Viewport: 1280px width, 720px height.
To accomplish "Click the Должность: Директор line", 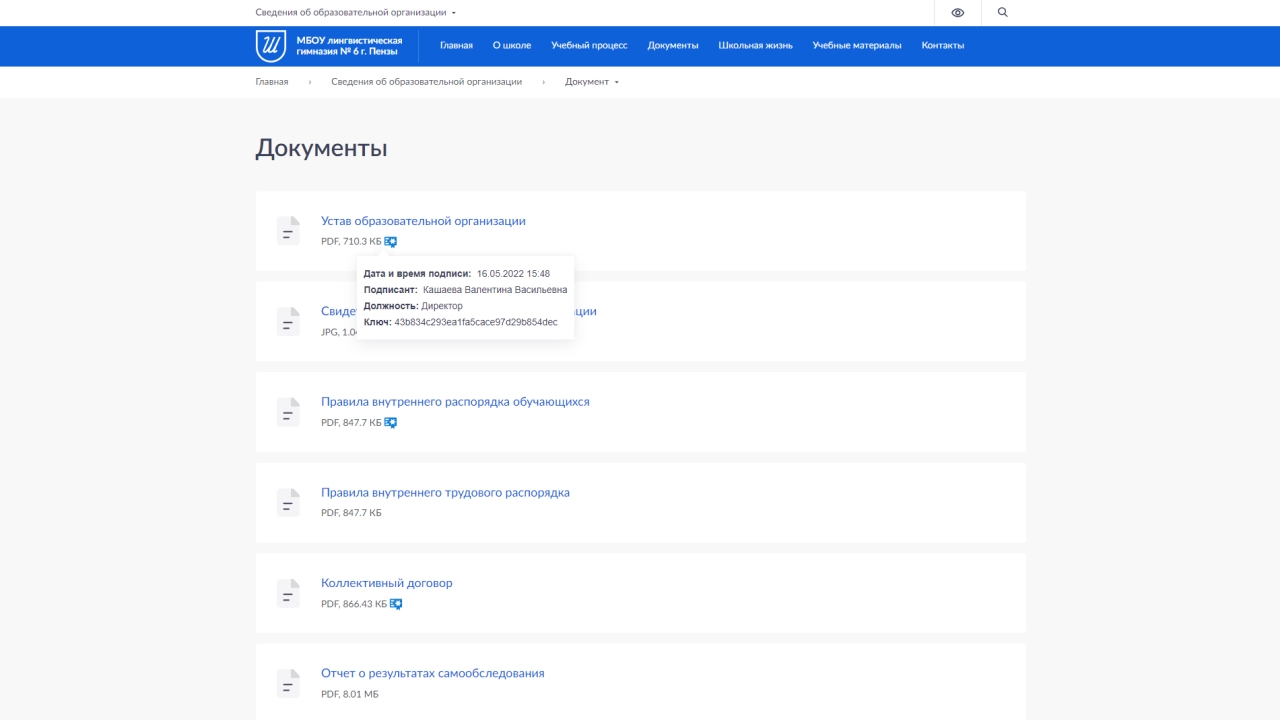I will [x=413, y=306].
